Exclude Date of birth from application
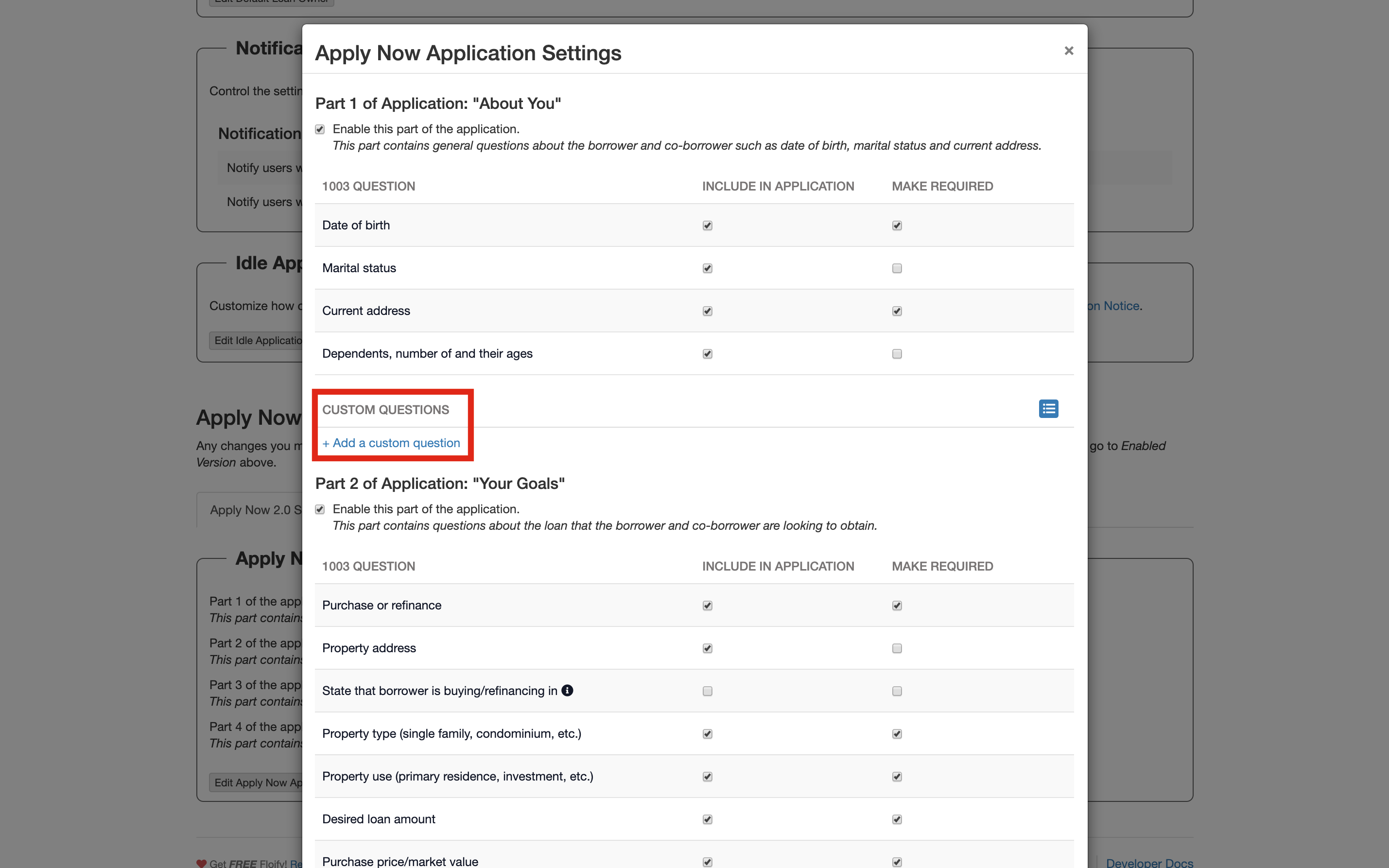This screenshot has height=868, width=1389. pyautogui.click(x=707, y=226)
